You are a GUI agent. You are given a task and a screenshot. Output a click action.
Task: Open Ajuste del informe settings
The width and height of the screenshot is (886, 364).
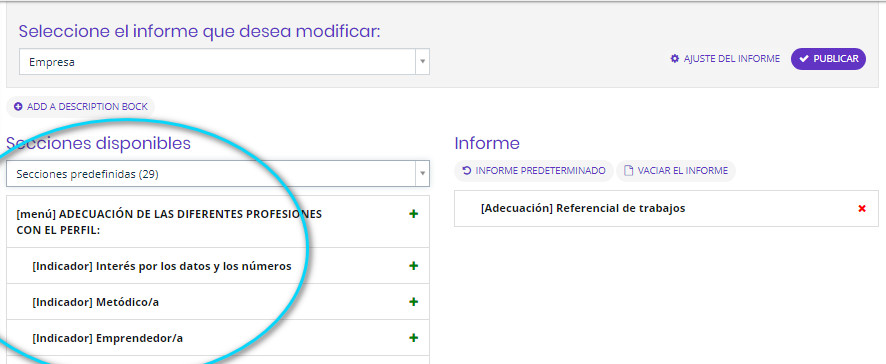(724, 59)
